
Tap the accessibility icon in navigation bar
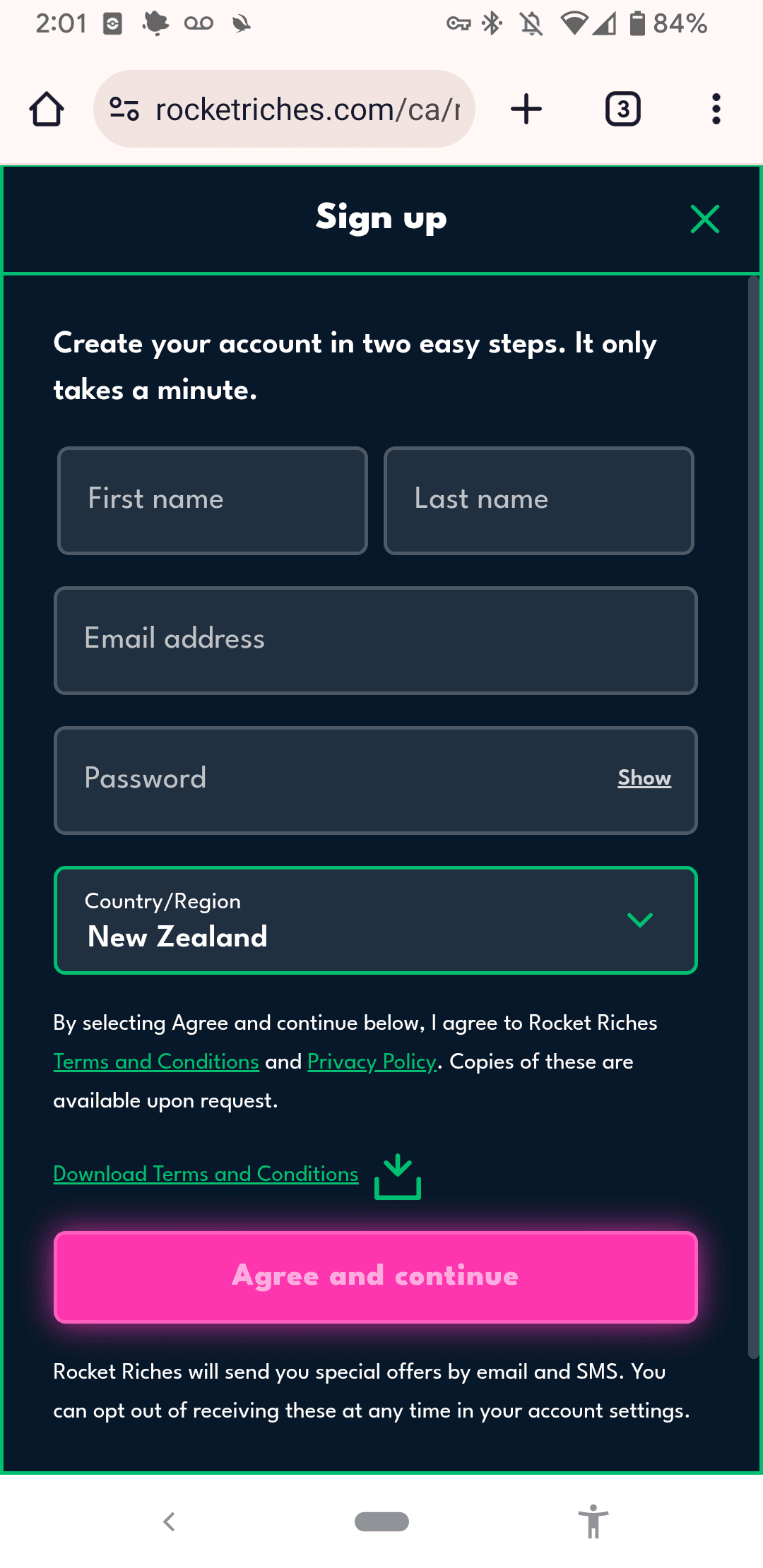click(593, 1521)
